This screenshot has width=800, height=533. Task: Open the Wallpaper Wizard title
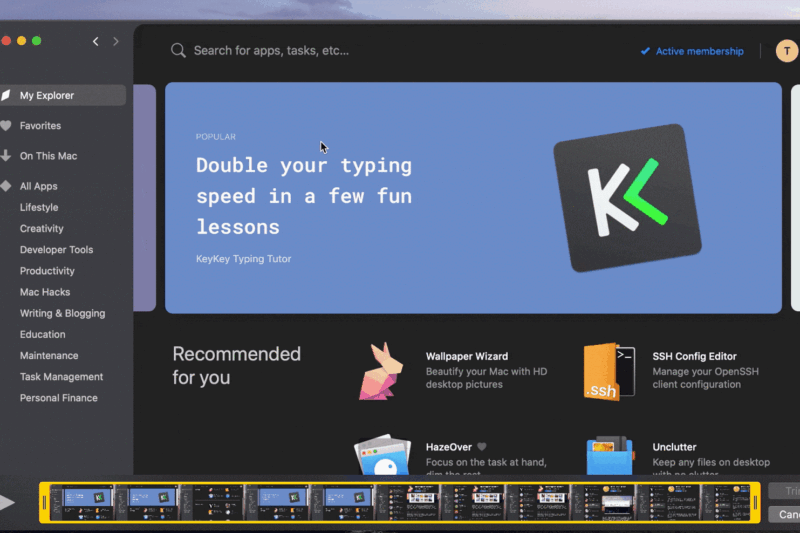467,356
